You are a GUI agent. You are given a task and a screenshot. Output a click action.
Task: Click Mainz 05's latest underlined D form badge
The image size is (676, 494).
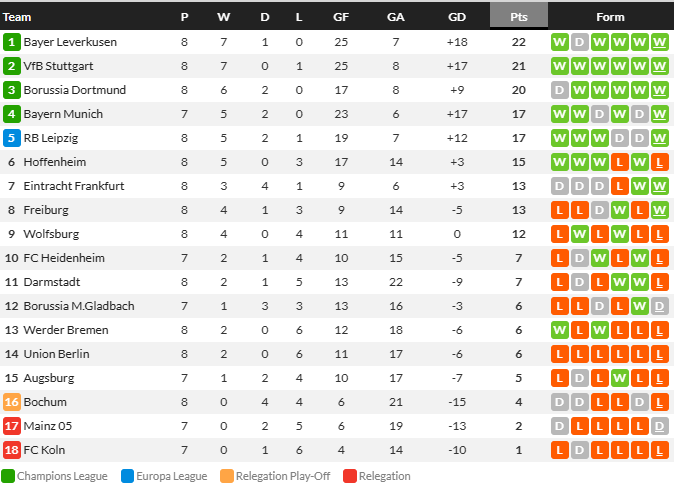[660, 426]
